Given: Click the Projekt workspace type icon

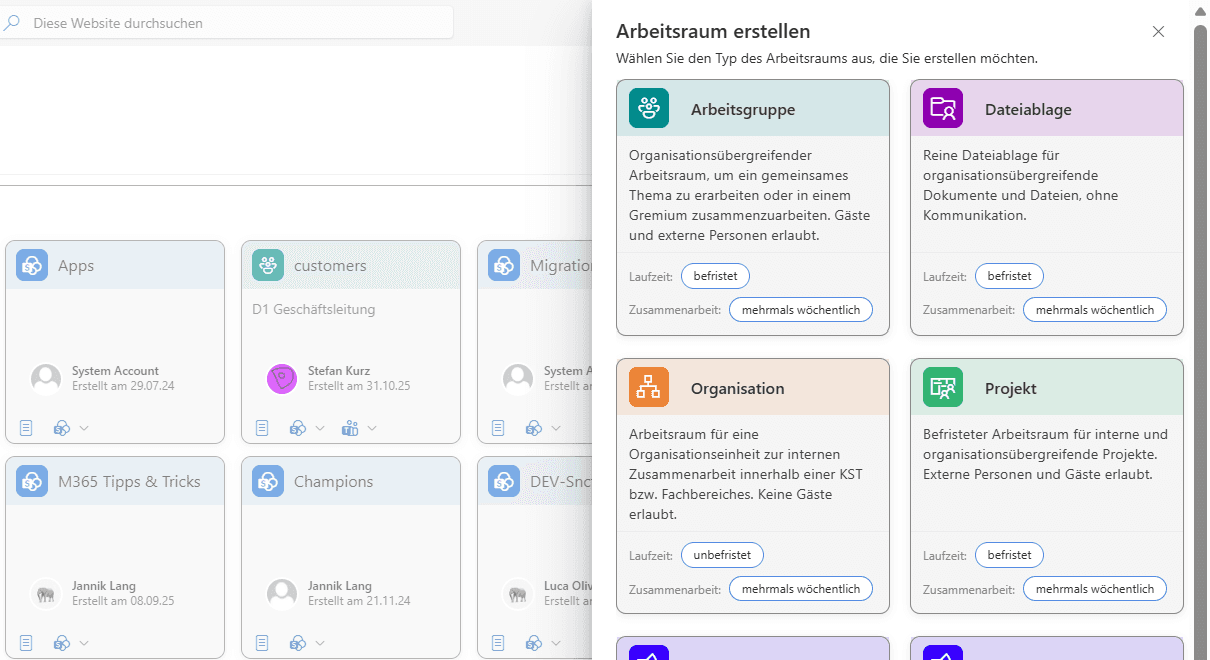Looking at the screenshot, I should pos(941,387).
